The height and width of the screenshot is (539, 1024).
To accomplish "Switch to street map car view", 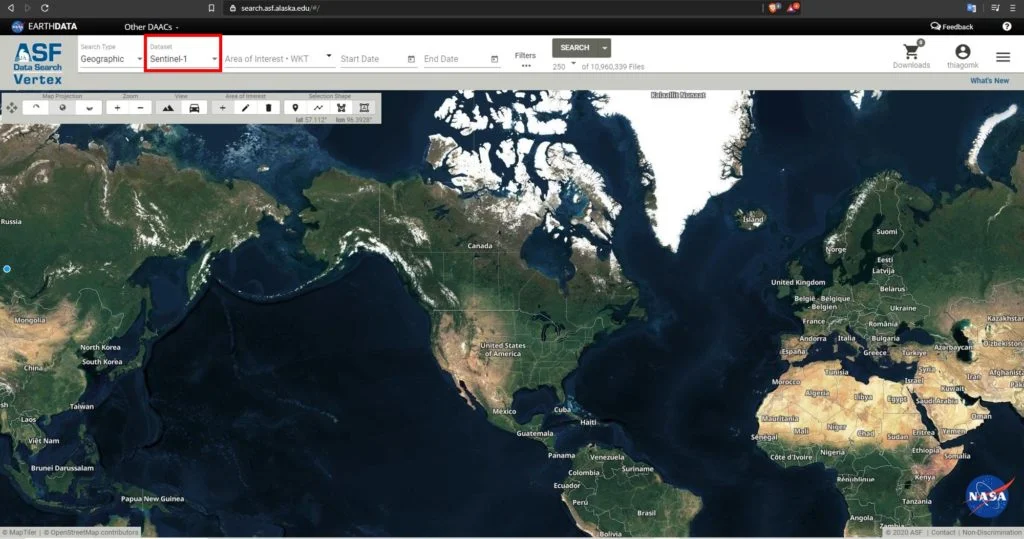I will pyautogui.click(x=194, y=108).
